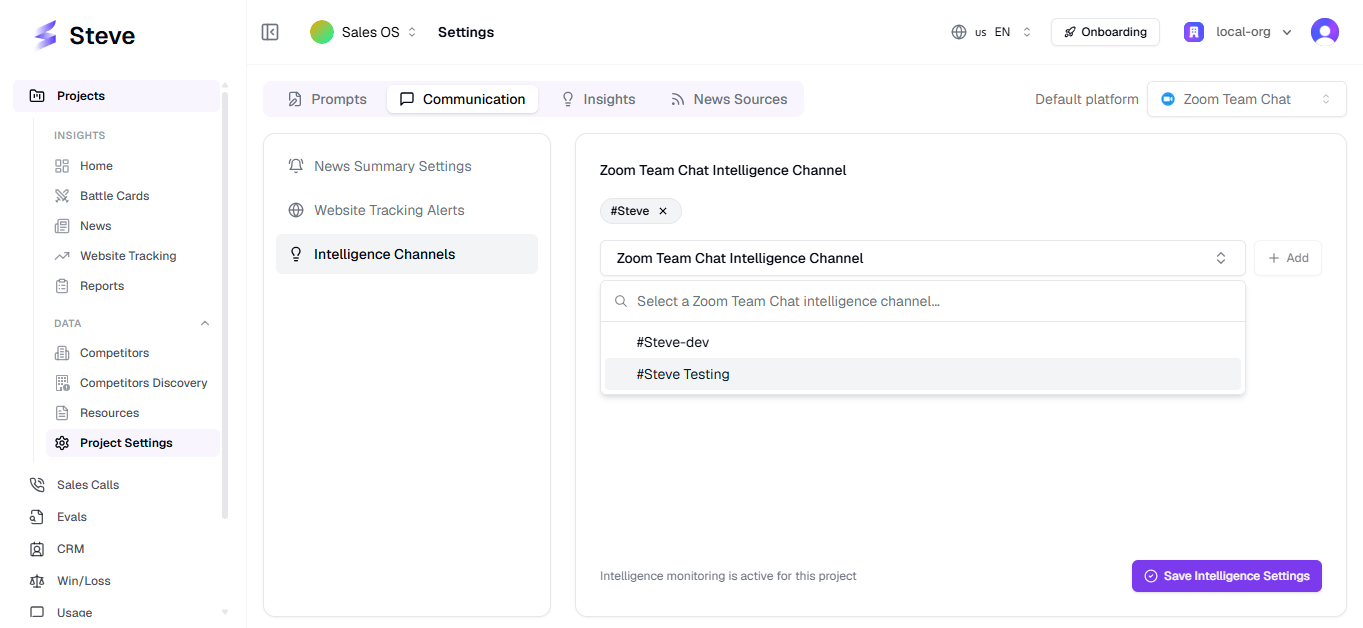Click the Zoom logo in Default platform
This screenshot has width=1363, height=628.
coord(1167,99)
